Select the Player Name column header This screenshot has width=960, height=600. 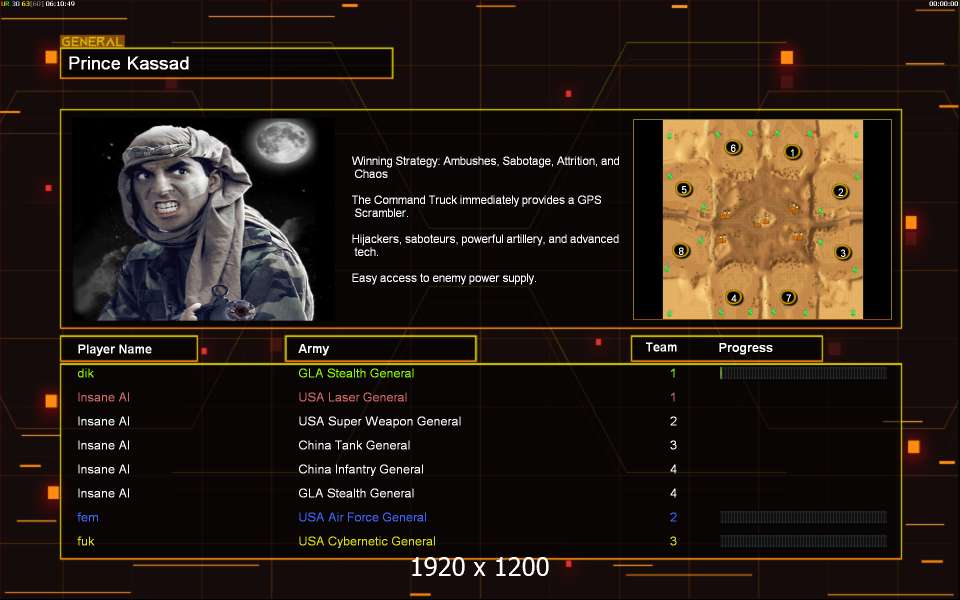pyautogui.click(x=129, y=349)
